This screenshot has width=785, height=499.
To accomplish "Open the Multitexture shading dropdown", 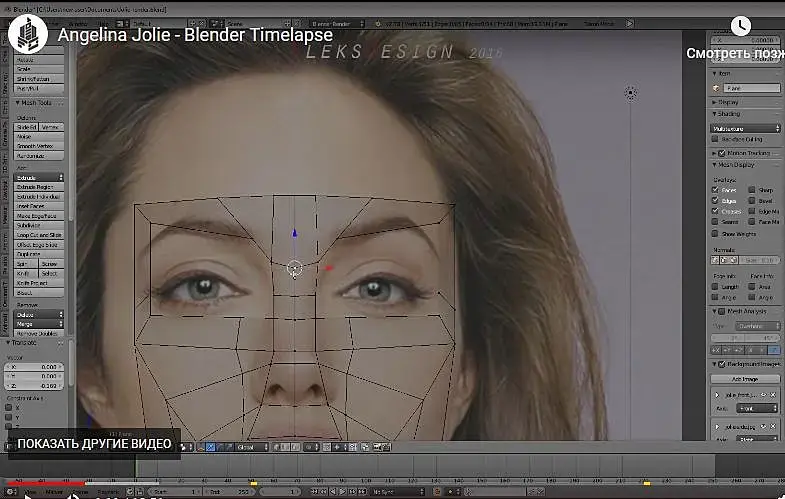I will pyautogui.click(x=745, y=129).
